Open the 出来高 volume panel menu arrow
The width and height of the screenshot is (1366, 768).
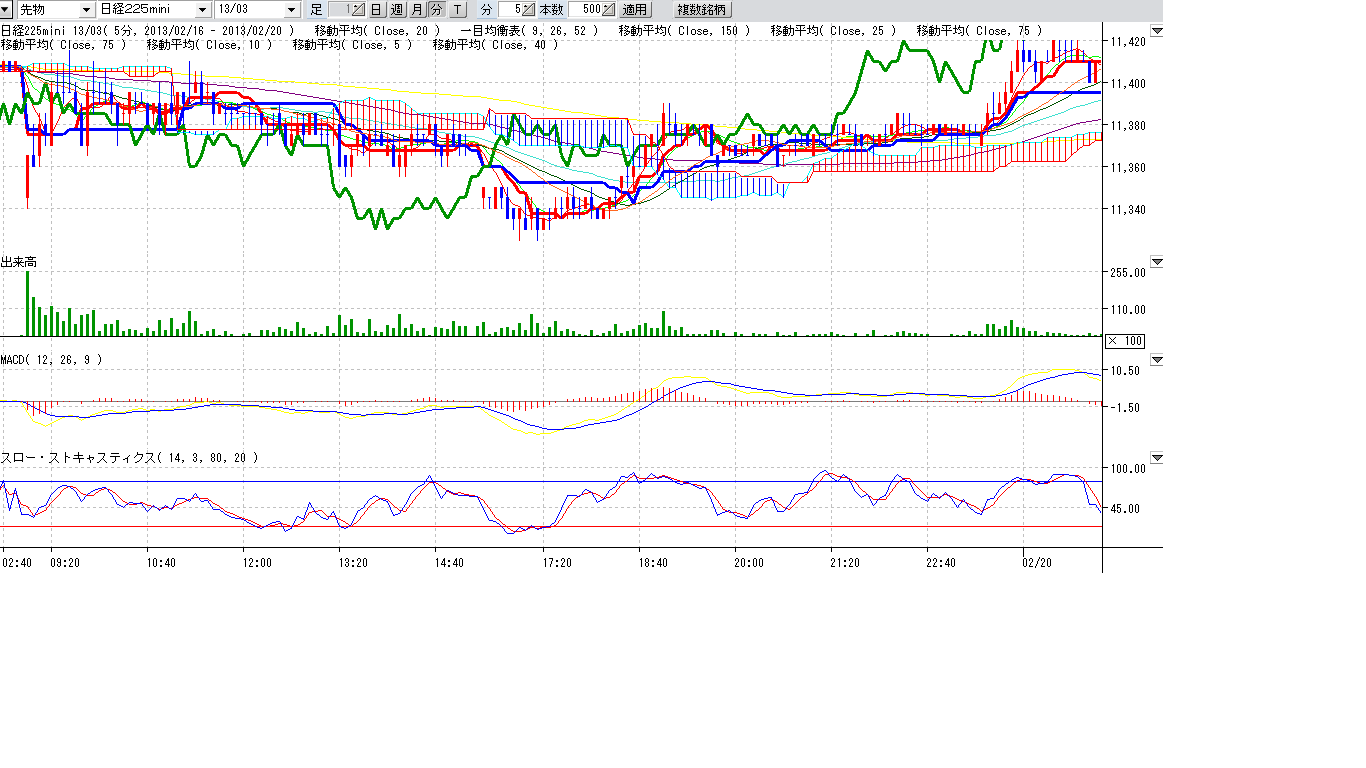click(1157, 262)
